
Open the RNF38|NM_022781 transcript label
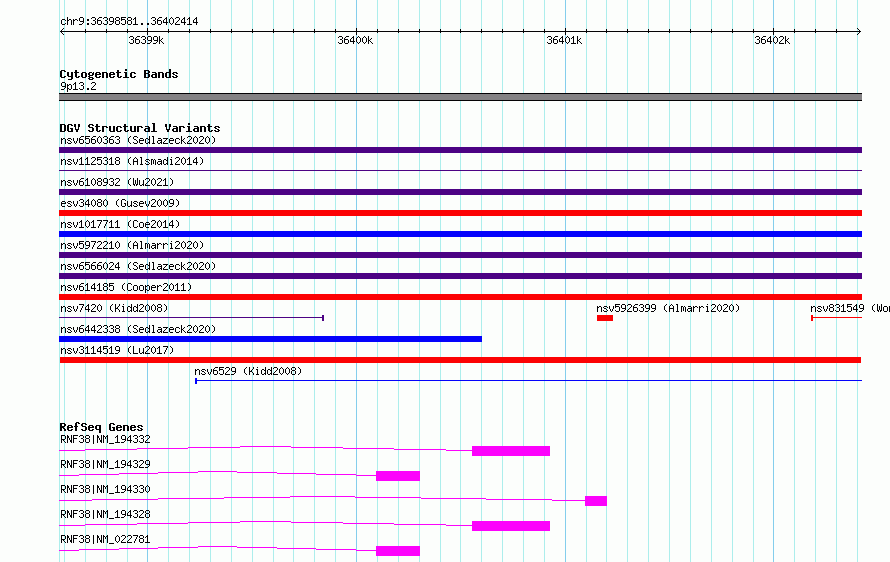click(105, 539)
